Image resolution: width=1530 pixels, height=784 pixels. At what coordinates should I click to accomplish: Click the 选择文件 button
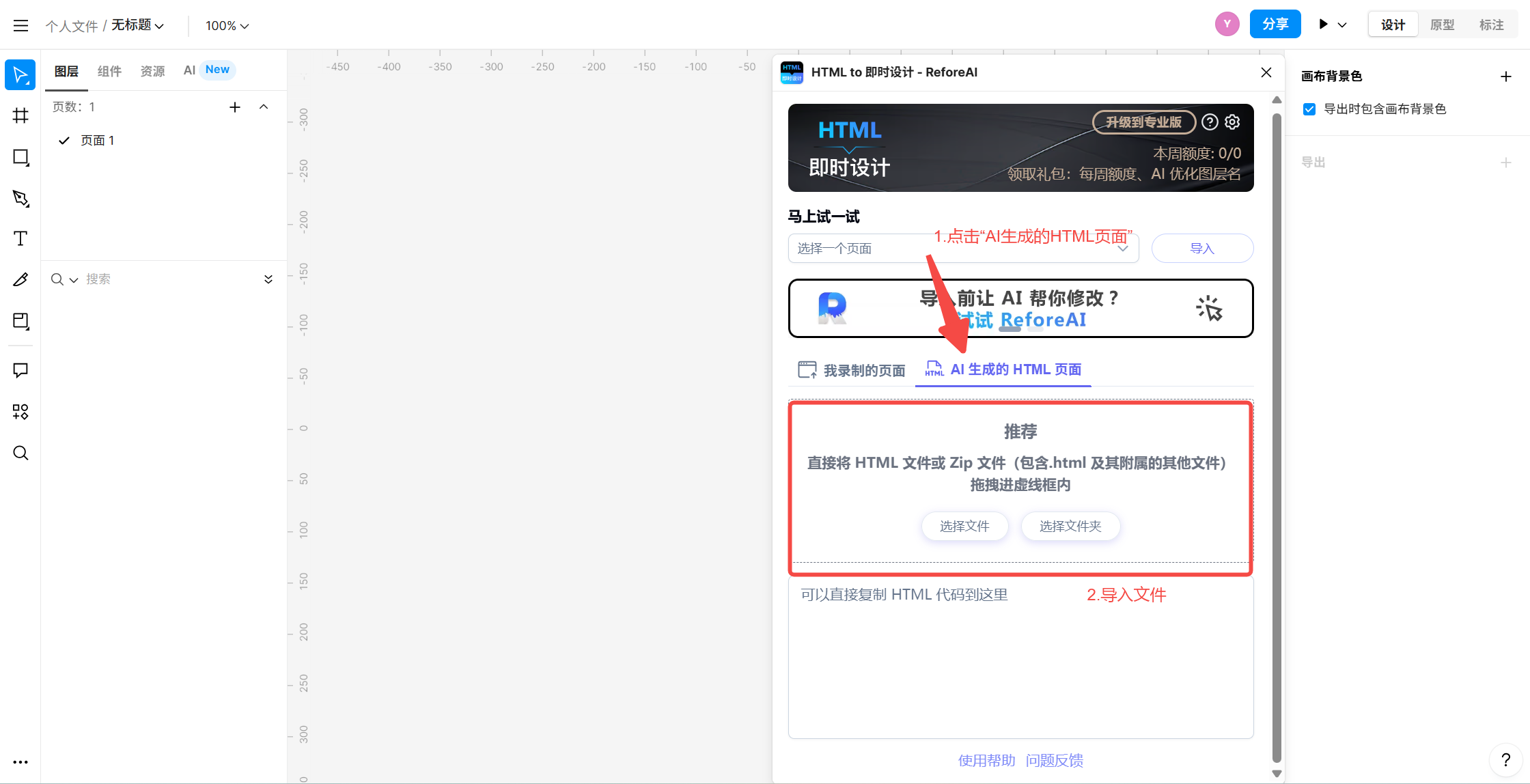tap(964, 526)
